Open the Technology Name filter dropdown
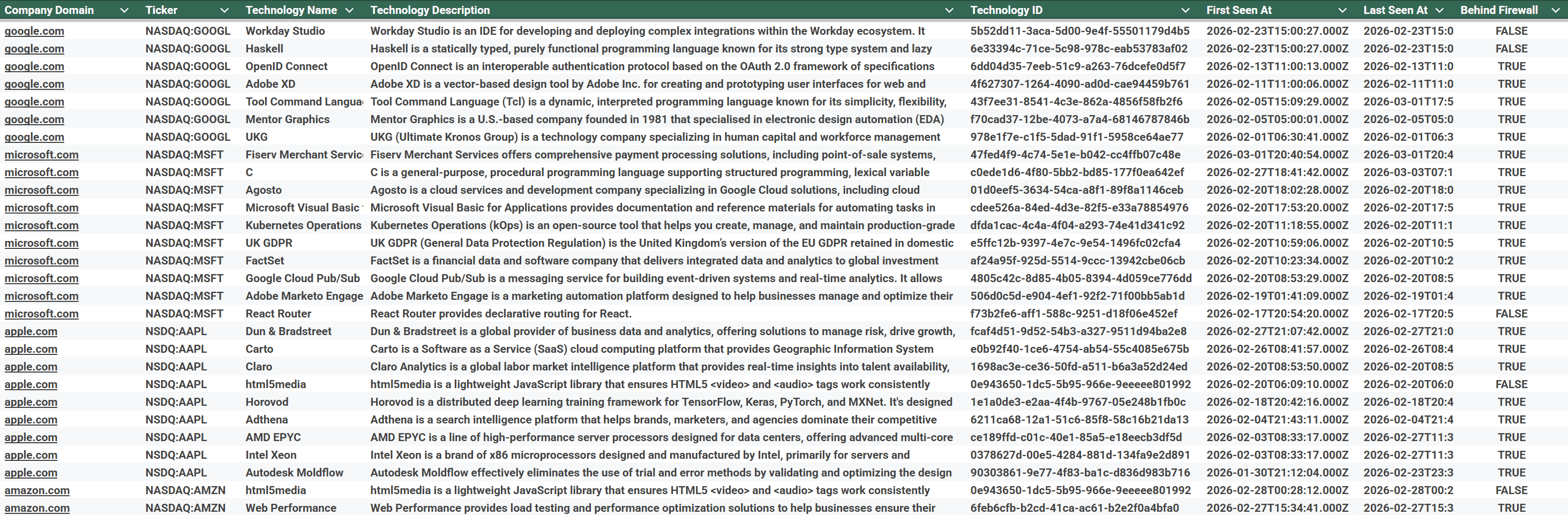 [349, 10]
